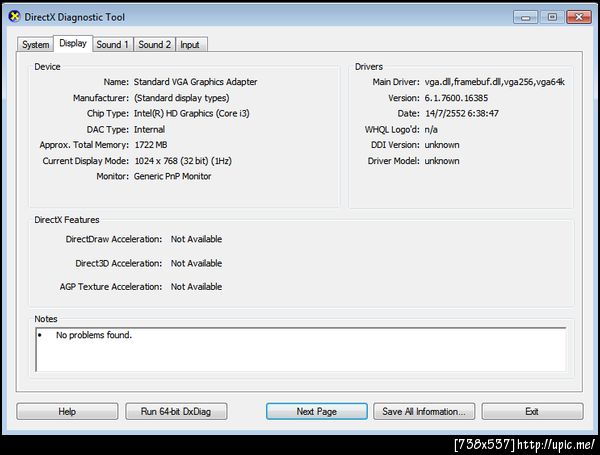Screen dimensions: 600x455
Task: Click the DirectX Diagnostic Tool title icon
Action: (x=14, y=17)
